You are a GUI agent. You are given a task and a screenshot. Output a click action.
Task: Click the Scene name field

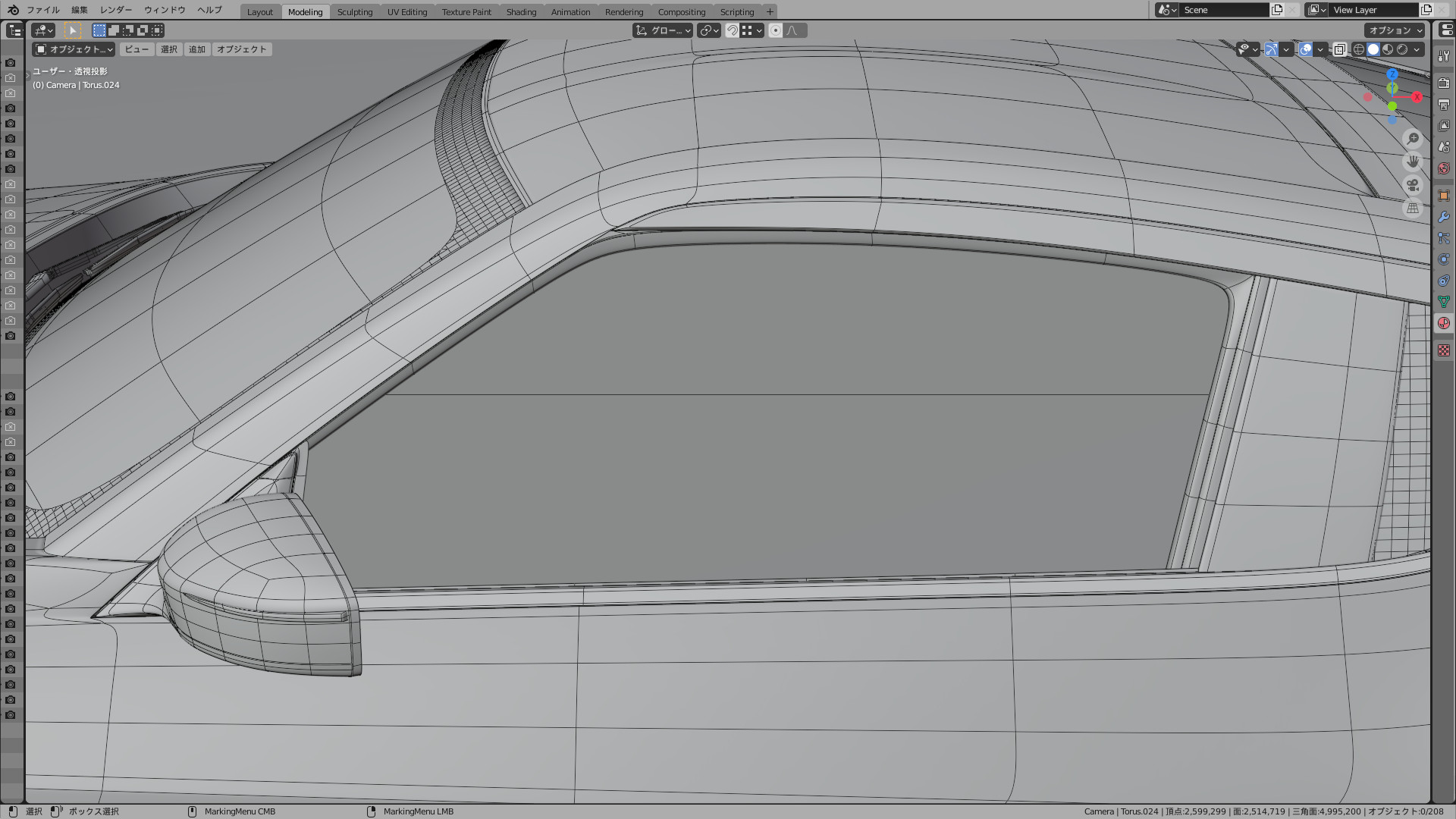pos(1224,10)
